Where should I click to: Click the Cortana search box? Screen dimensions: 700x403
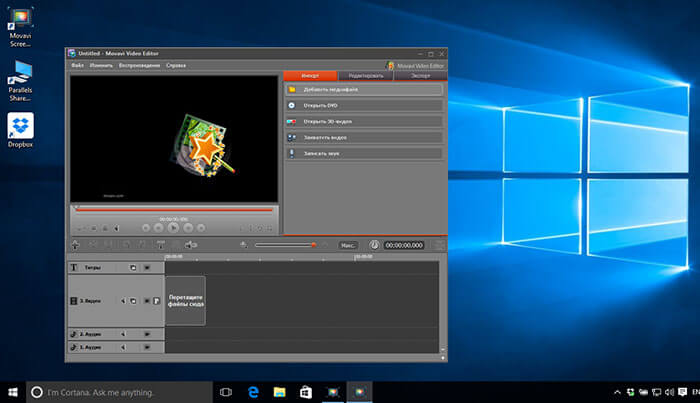point(119,392)
